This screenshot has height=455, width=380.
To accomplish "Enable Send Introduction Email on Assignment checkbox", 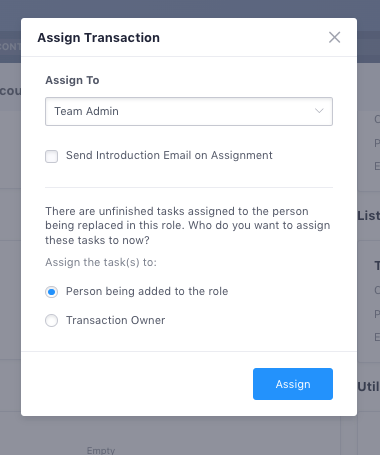I will (x=51, y=156).
